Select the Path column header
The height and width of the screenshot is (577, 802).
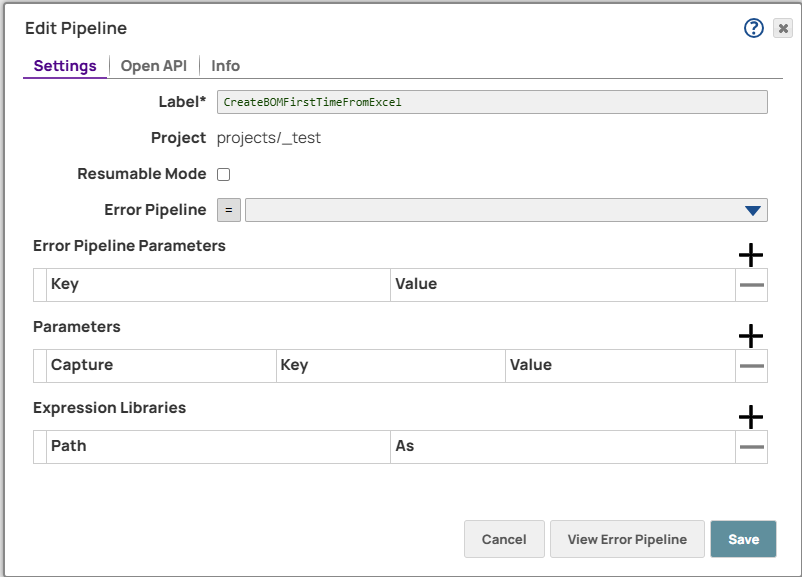218,447
